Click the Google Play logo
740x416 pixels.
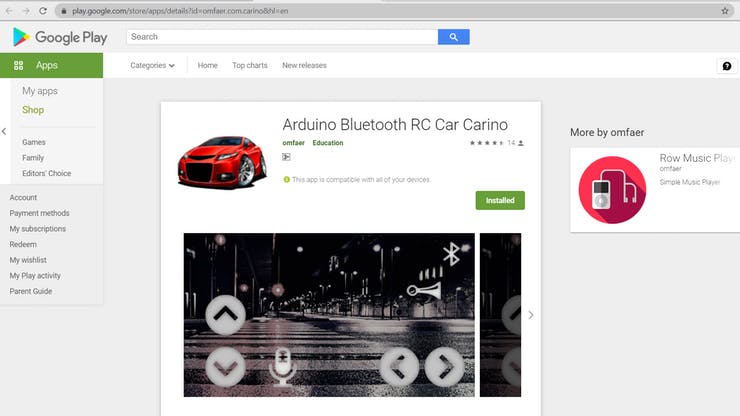coord(60,37)
